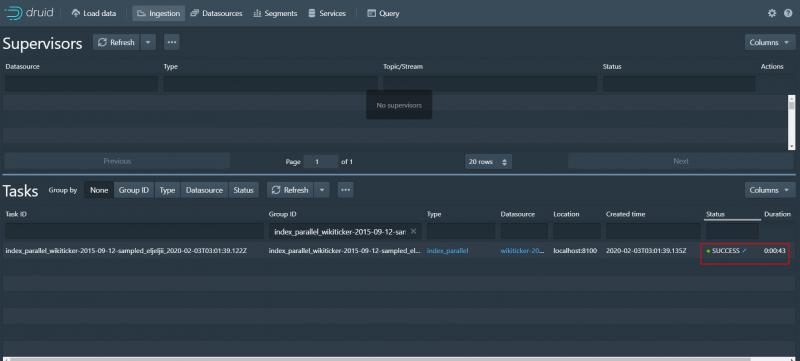Refresh the Tasks table
This screenshot has width=800, height=361.
coord(290,190)
